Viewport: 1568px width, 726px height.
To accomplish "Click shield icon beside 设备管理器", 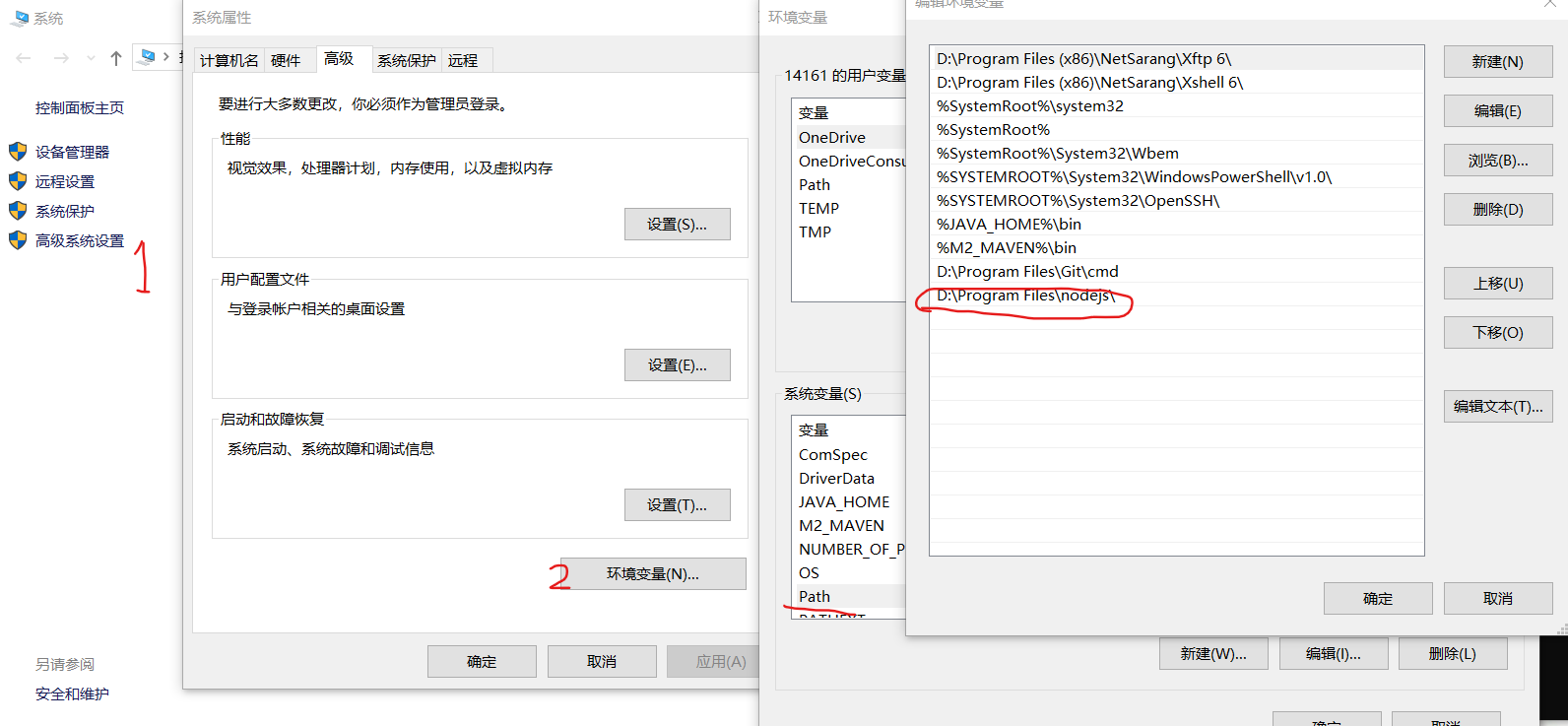I will coord(18,152).
